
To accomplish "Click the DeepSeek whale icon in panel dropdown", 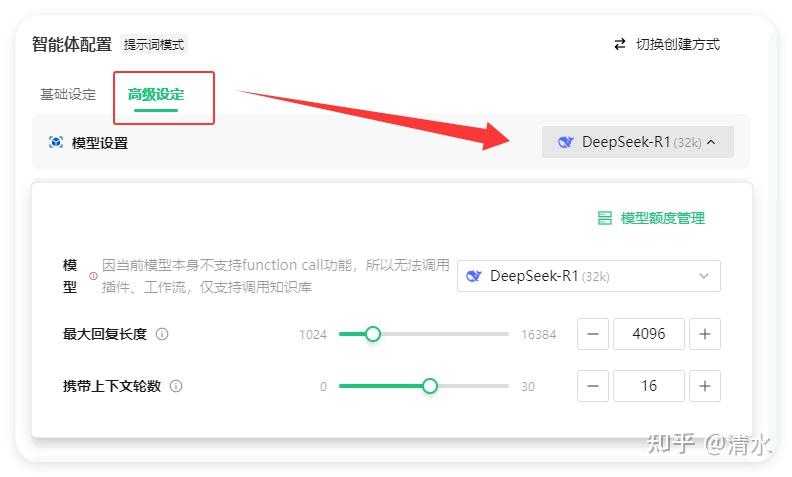I will tap(474, 276).
